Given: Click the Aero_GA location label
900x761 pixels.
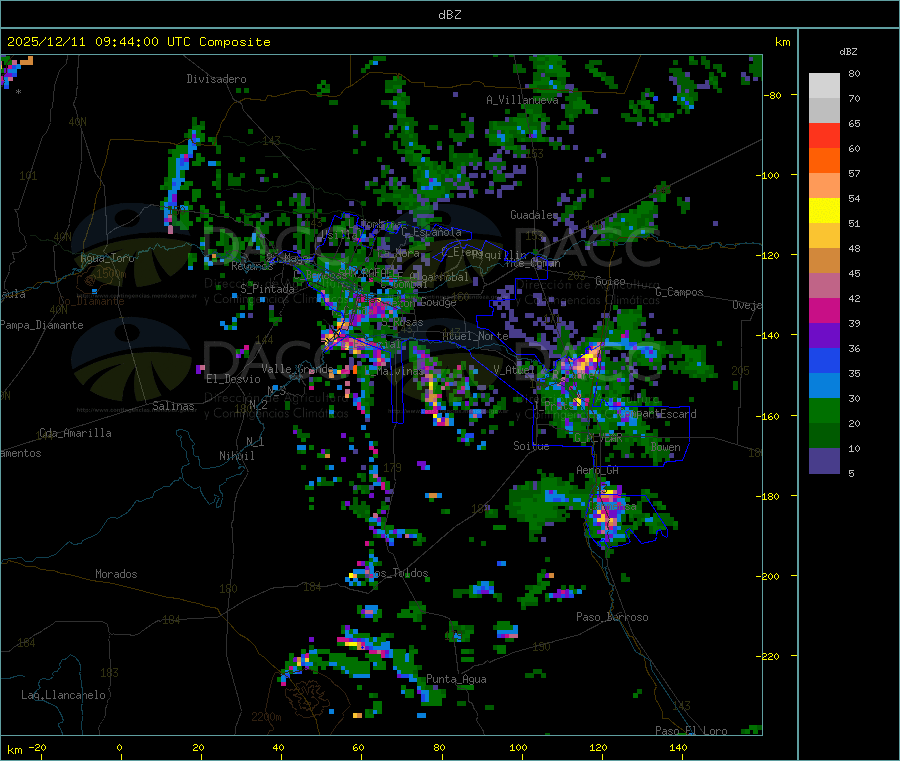Looking at the screenshot, I should 598,471.
